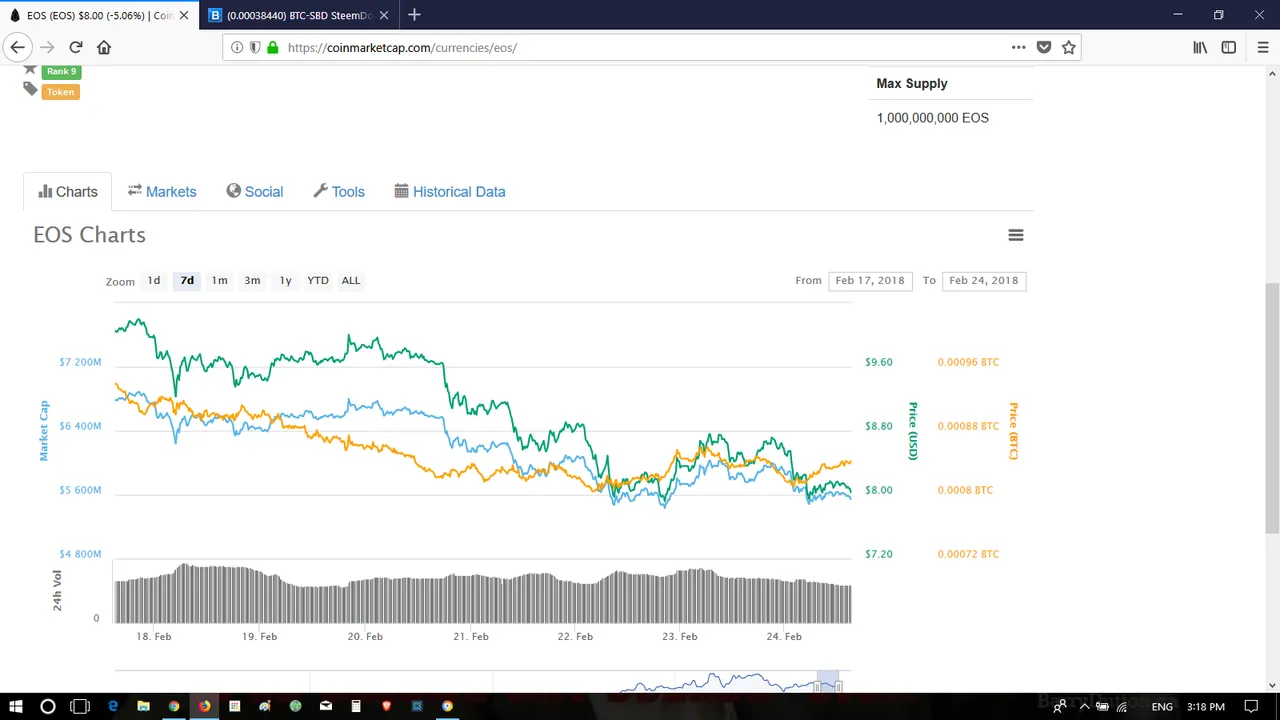
Task: Set chart zoom to YTD
Action: tap(318, 281)
